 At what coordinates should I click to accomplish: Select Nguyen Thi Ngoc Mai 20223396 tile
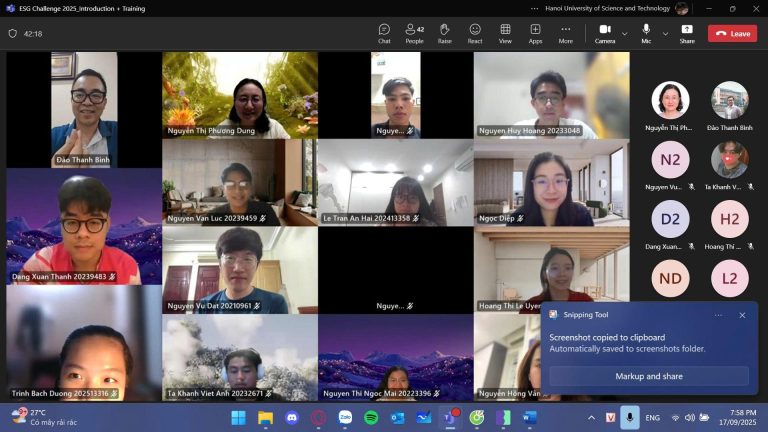(x=396, y=358)
